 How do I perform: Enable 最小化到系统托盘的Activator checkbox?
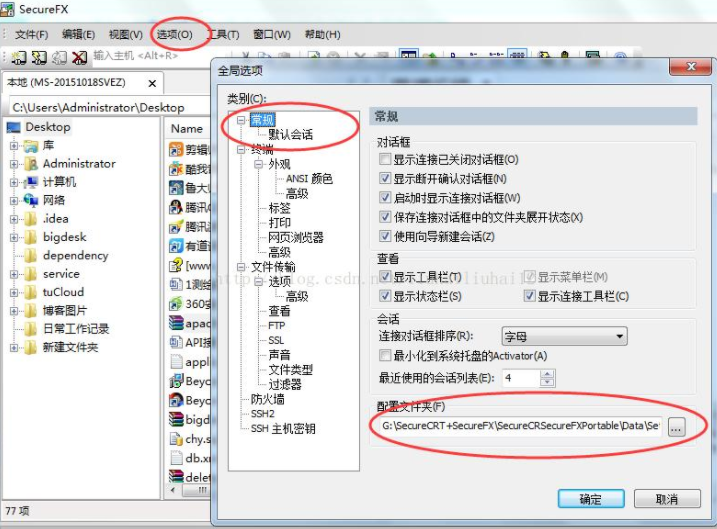385,355
